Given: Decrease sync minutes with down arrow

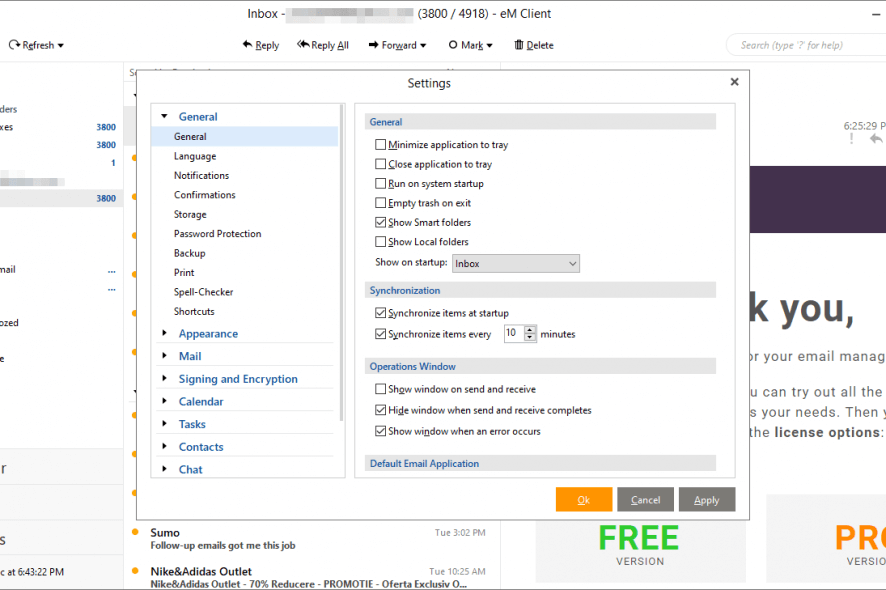Looking at the screenshot, I should click(530, 337).
